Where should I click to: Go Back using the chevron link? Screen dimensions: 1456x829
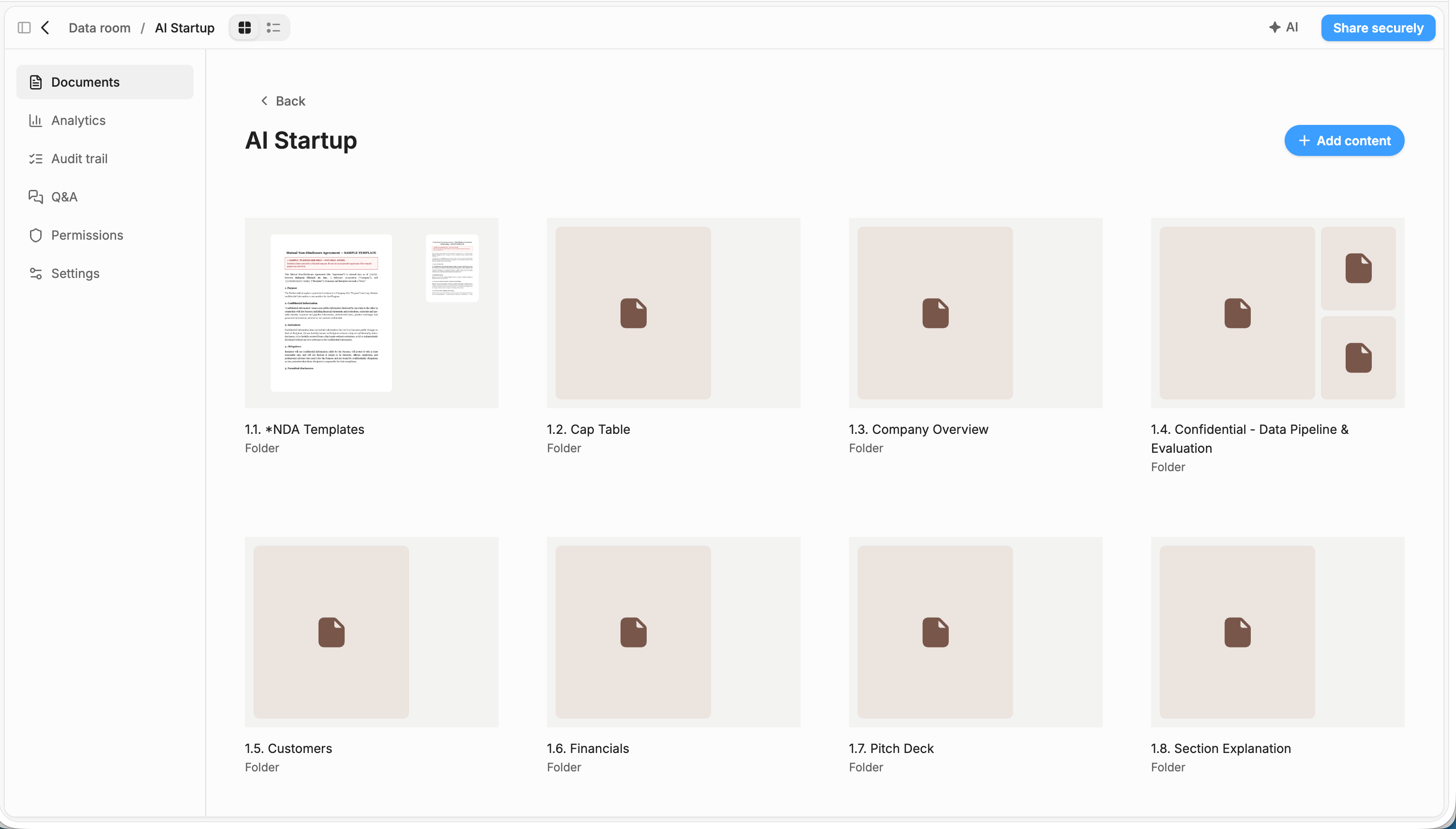pyautogui.click(x=283, y=101)
